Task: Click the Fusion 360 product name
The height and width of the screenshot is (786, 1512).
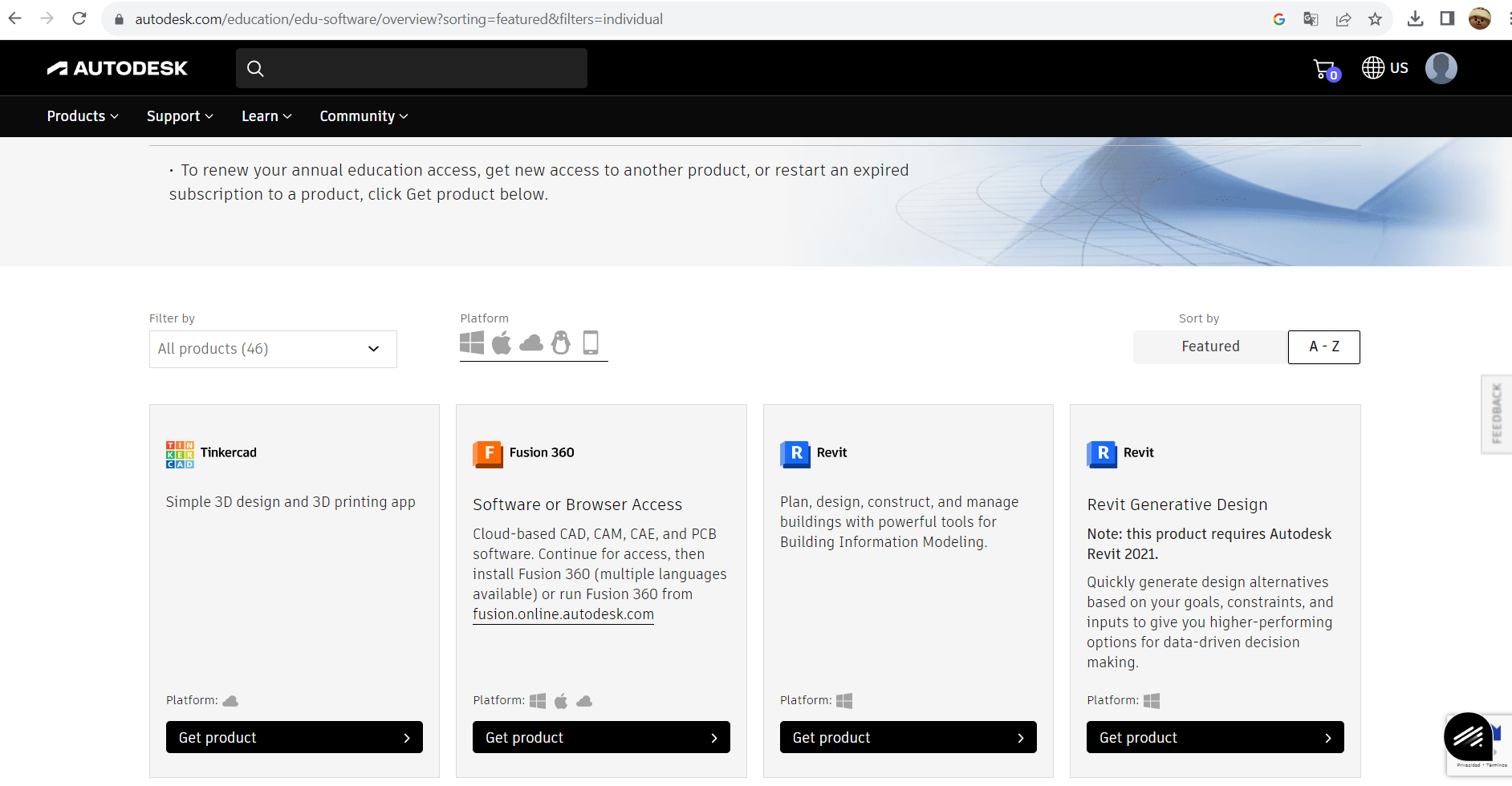Action: coord(542,452)
